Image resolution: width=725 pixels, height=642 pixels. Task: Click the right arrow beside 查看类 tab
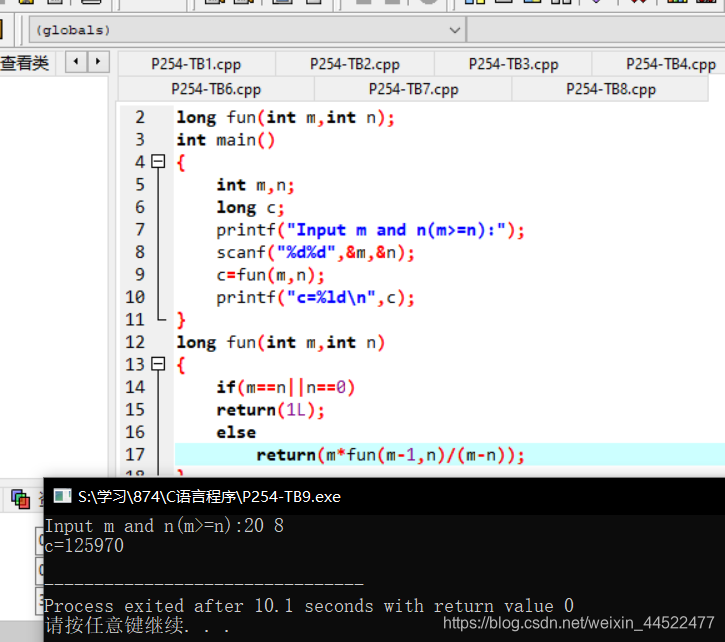(98, 62)
